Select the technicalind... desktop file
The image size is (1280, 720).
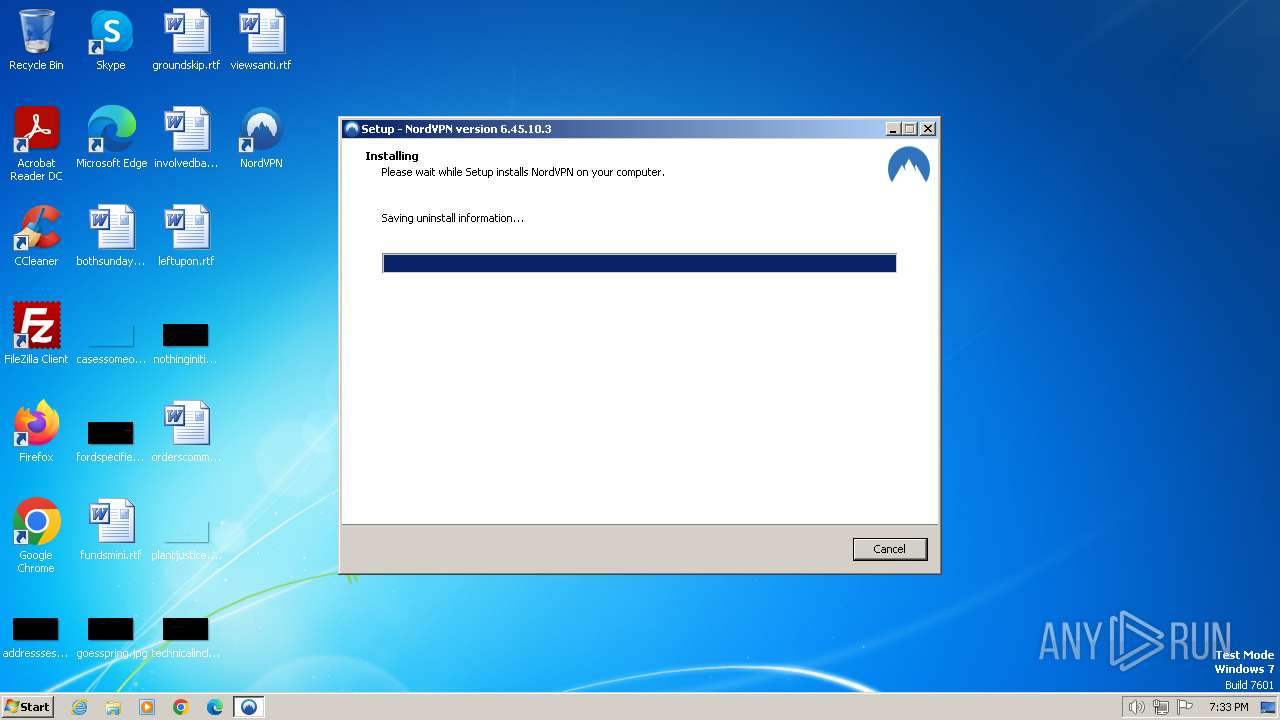pyautogui.click(x=186, y=638)
